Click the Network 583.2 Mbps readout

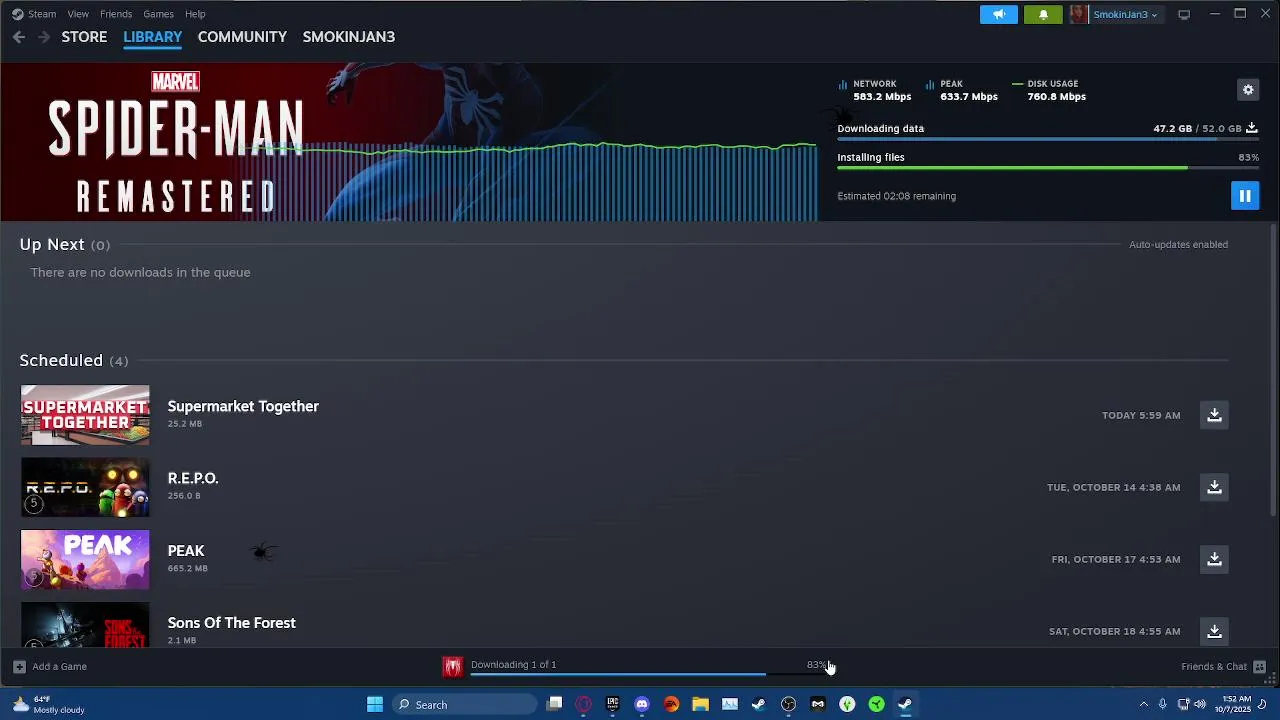pyautogui.click(x=875, y=90)
